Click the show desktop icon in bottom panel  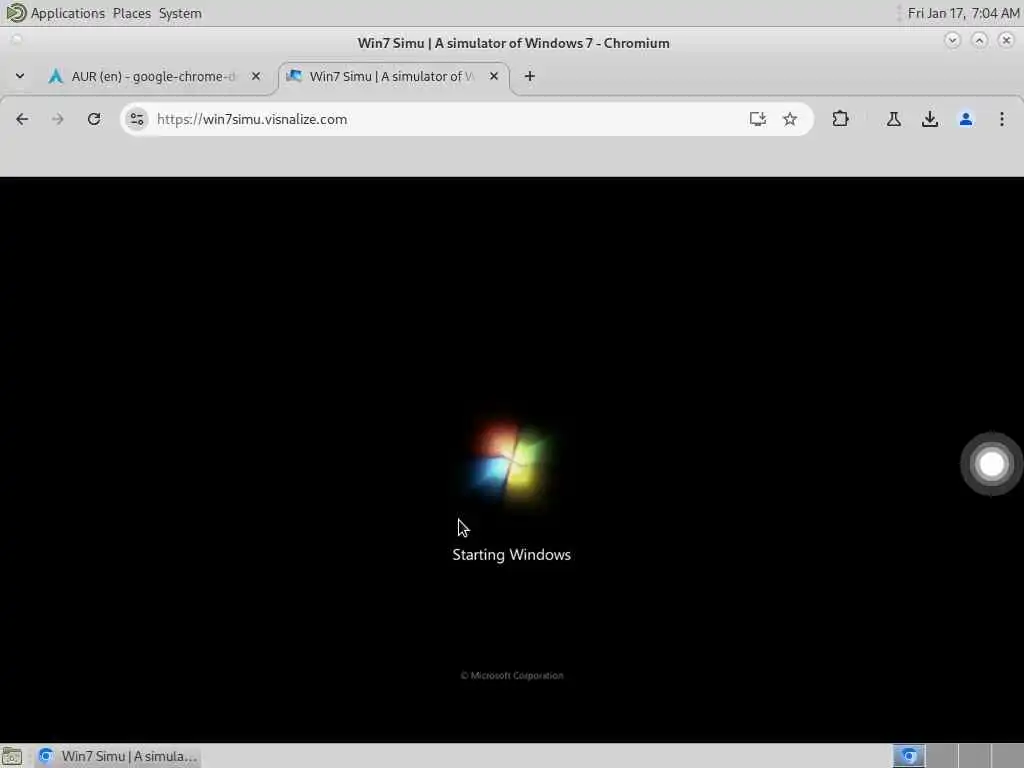coord(12,756)
